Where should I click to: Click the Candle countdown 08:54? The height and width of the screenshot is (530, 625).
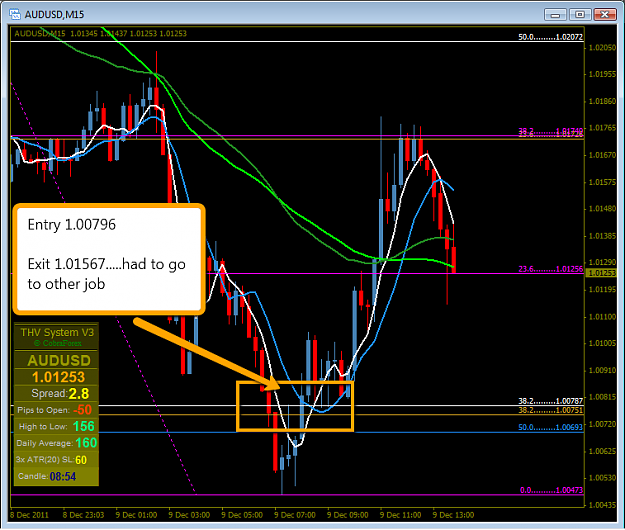pos(63,476)
